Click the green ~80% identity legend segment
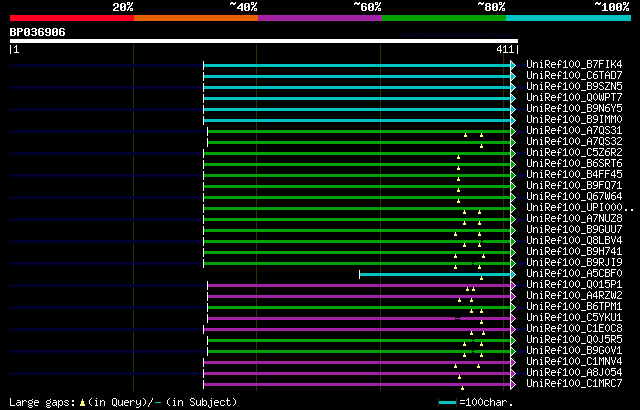This screenshot has width=640, height=410. pyautogui.click(x=444, y=18)
